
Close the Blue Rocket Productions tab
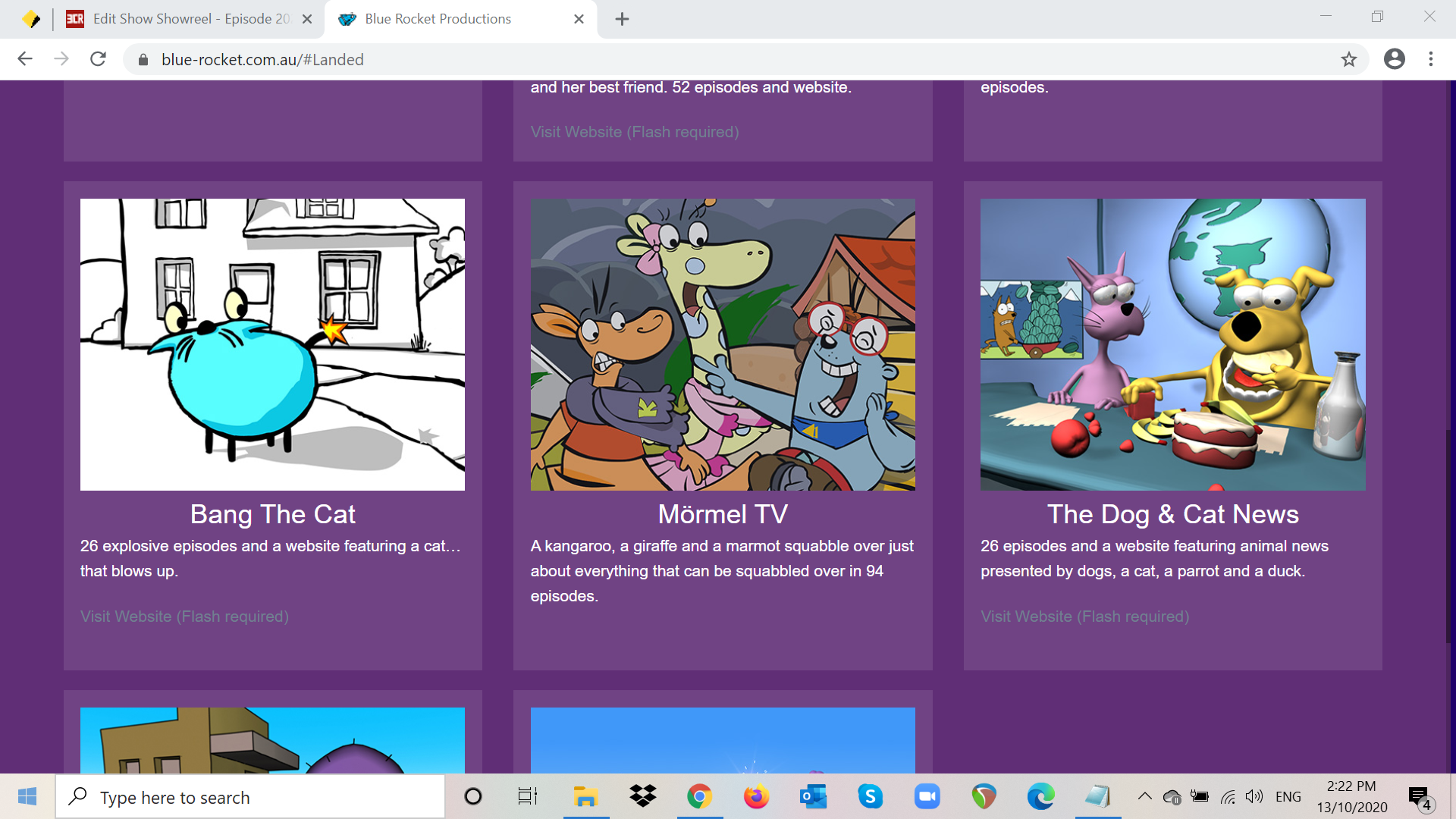point(579,19)
